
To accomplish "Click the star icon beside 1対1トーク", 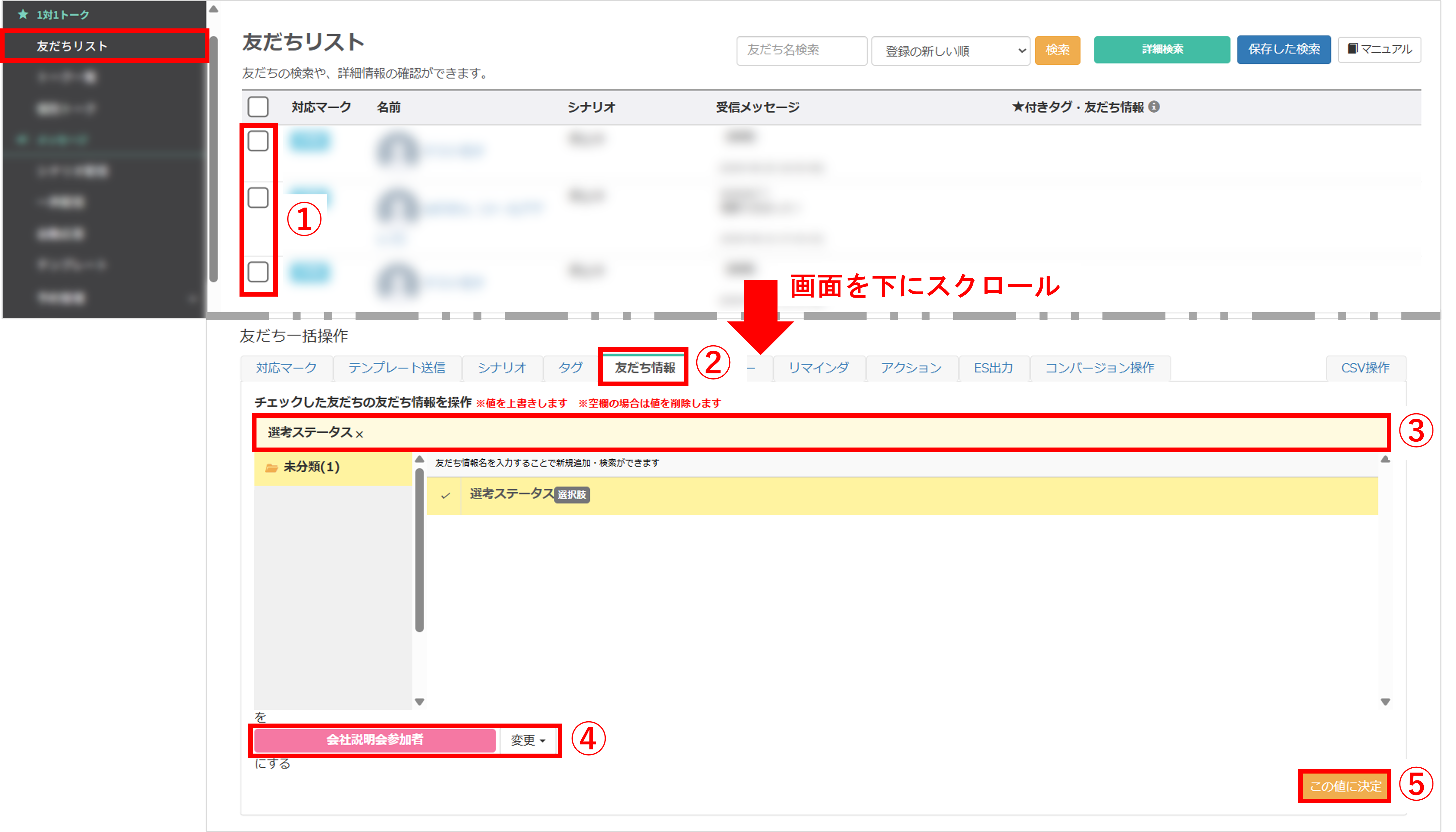I will pos(23,15).
